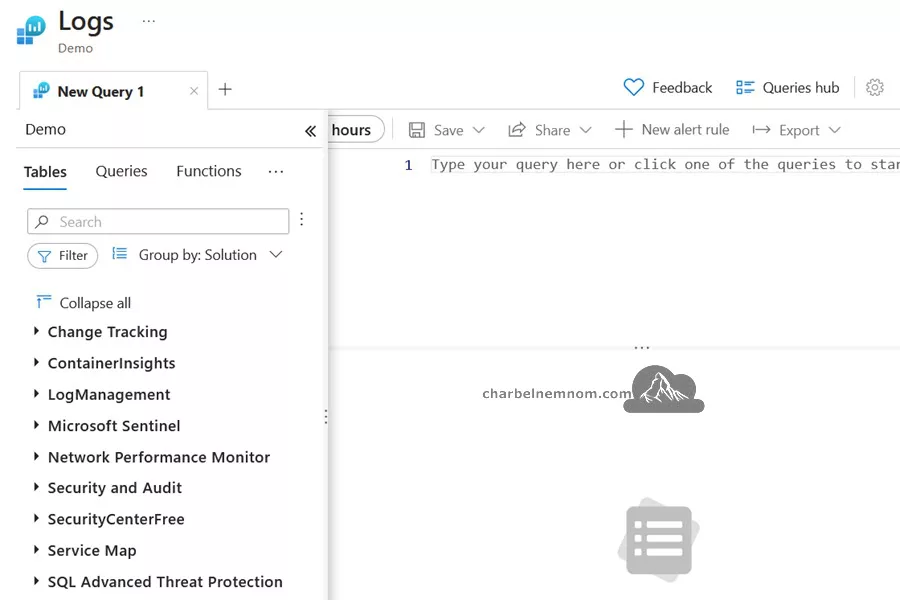Open more side pane tabs ellipsis
900x600 pixels.
click(276, 172)
